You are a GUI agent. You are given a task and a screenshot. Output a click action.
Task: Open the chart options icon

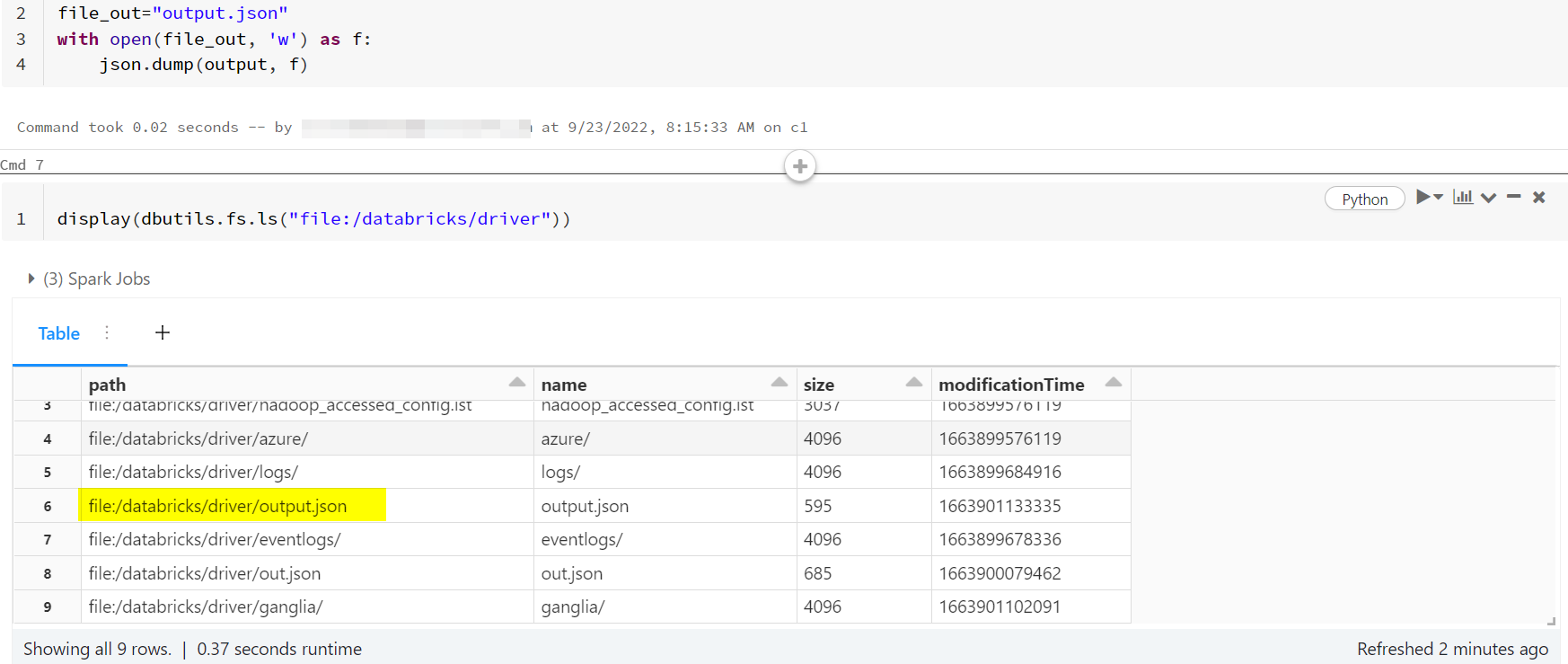[1463, 197]
